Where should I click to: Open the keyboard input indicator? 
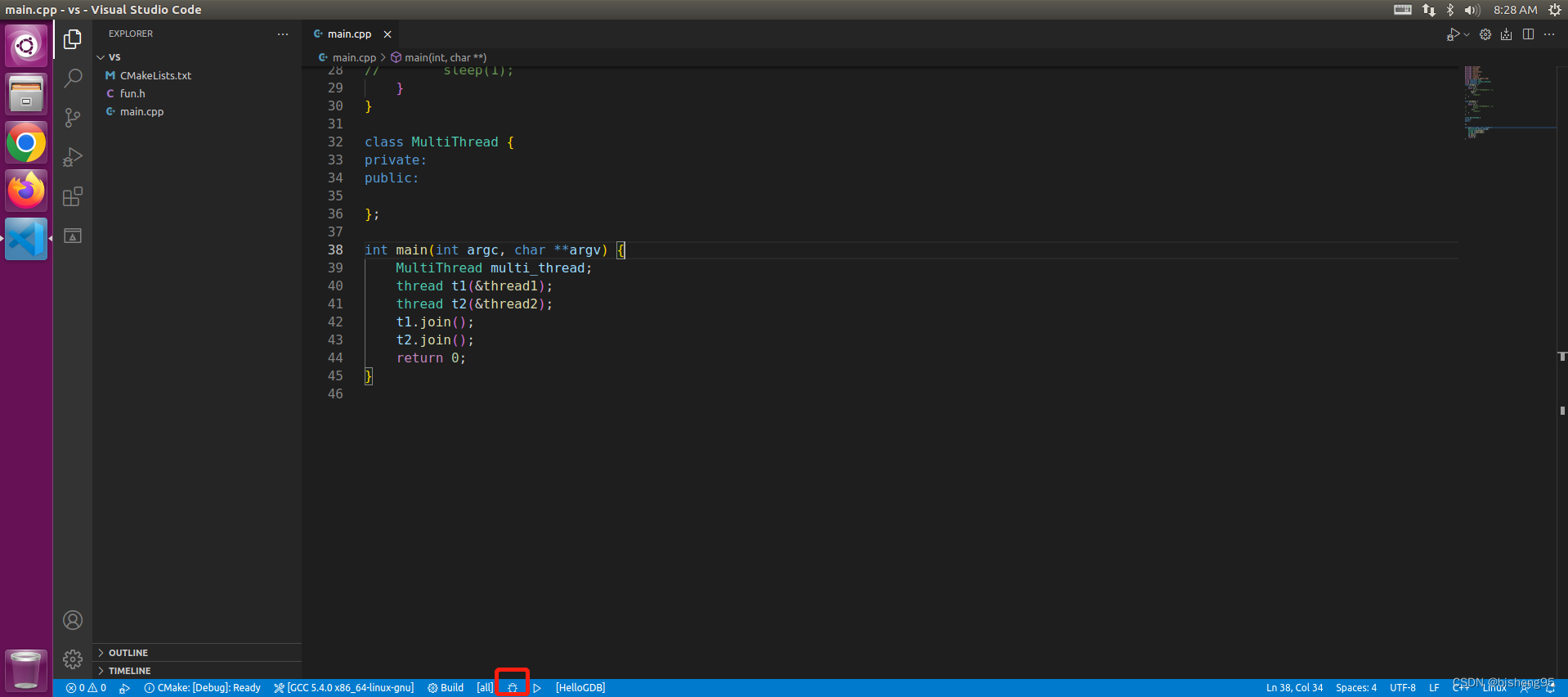[x=1403, y=10]
